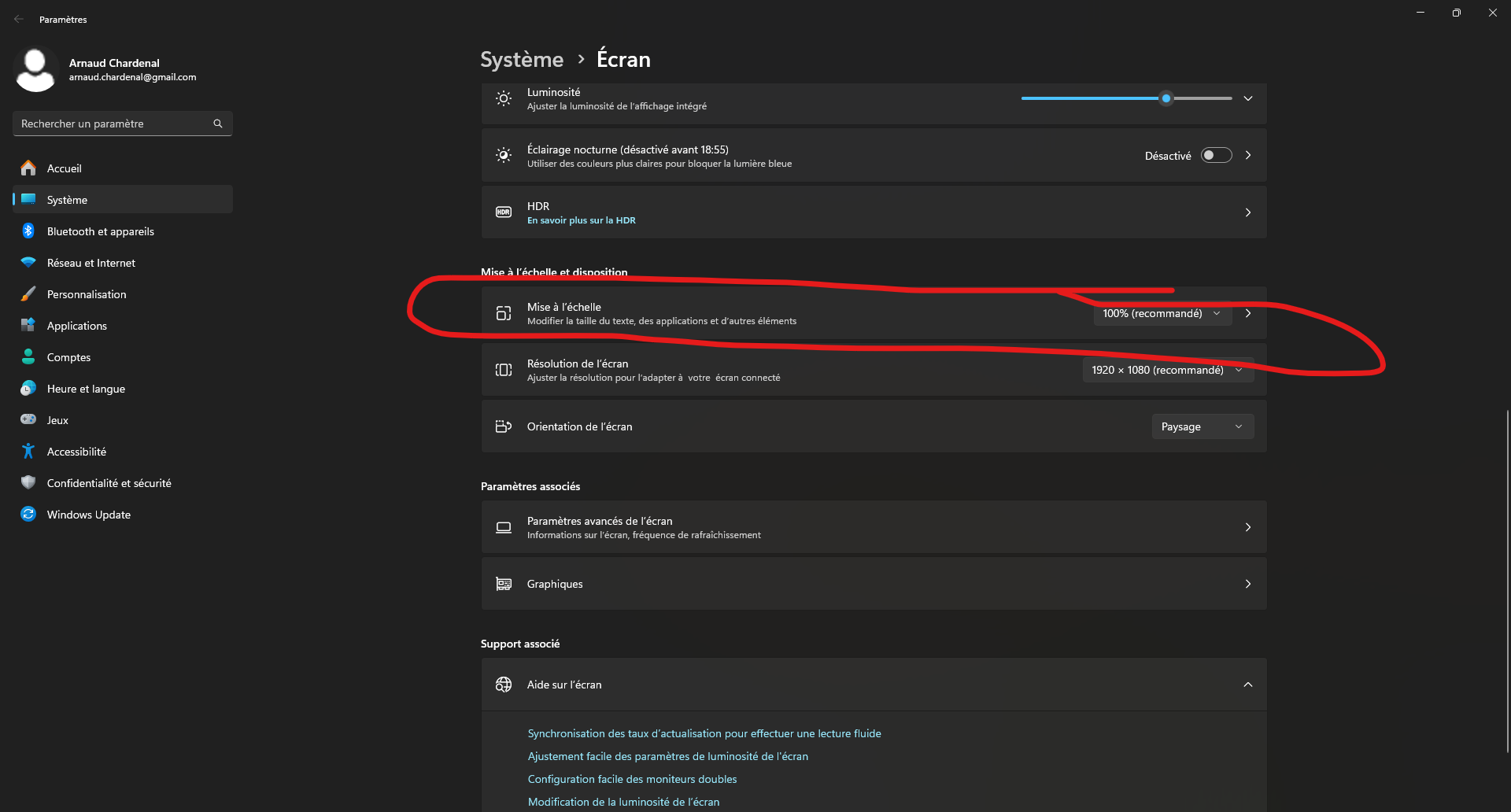Click the Confidentialité et sécurité shield icon
The image size is (1511, 812).
(x=28, y=483)
